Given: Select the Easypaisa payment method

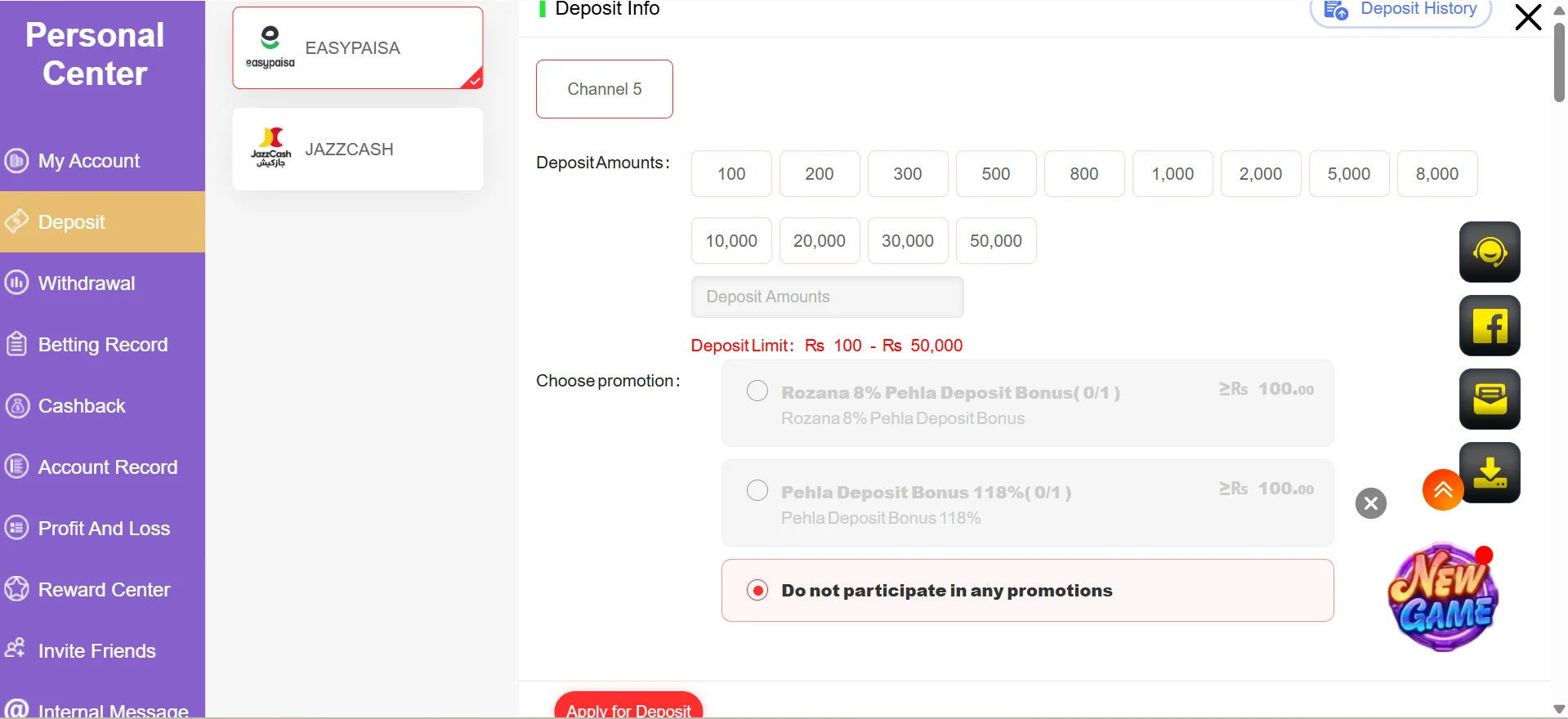Looking at the screenshot, I should point(357,48).
